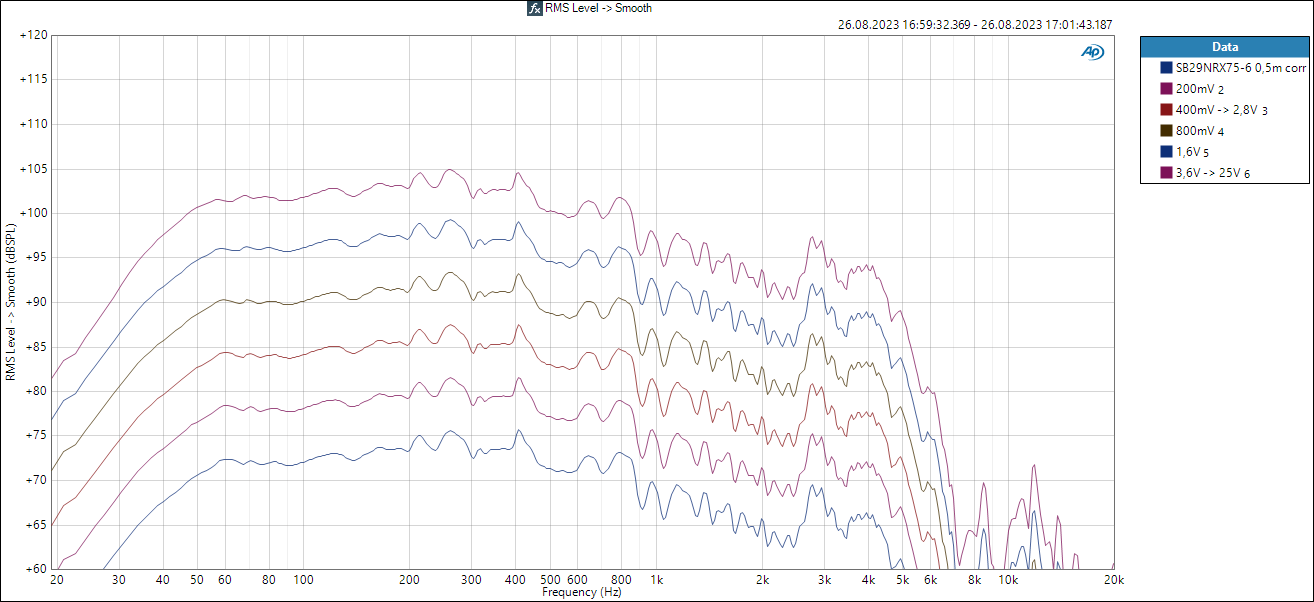
Task: Click the graph title RMS Level -> Smooth
Action: click(598, 8)
